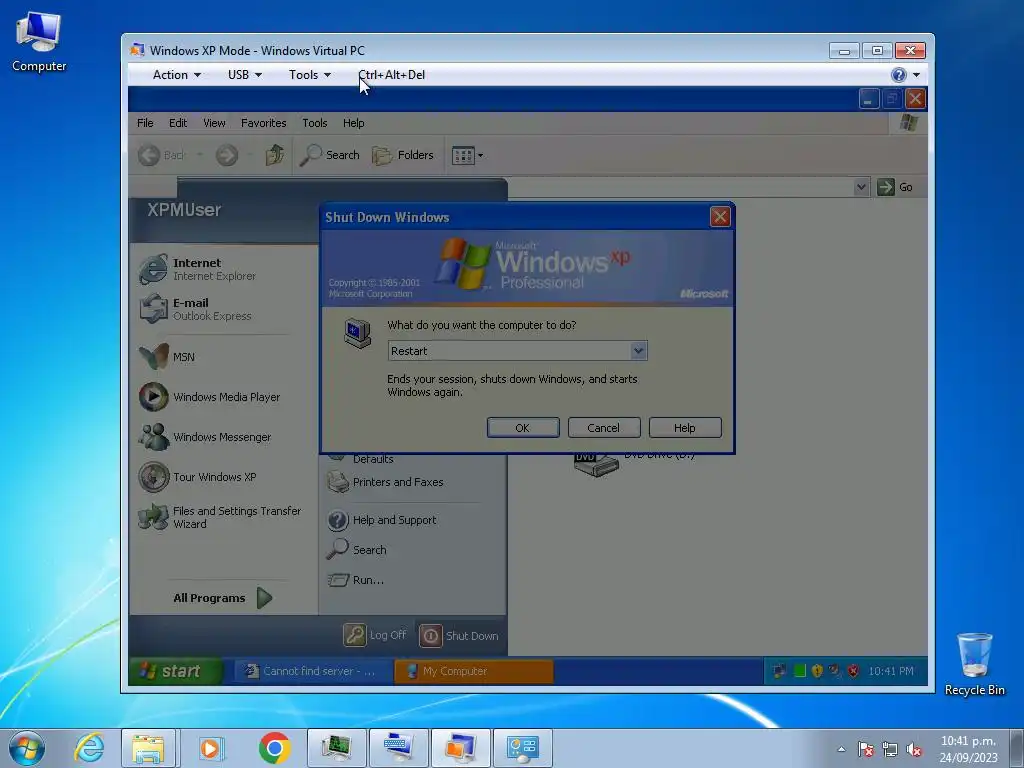Launch Internet Explorer from Windows 7 taskbar
This screenshot has height=768, width=1024.
pyautogui.click(x=89, y=748)
